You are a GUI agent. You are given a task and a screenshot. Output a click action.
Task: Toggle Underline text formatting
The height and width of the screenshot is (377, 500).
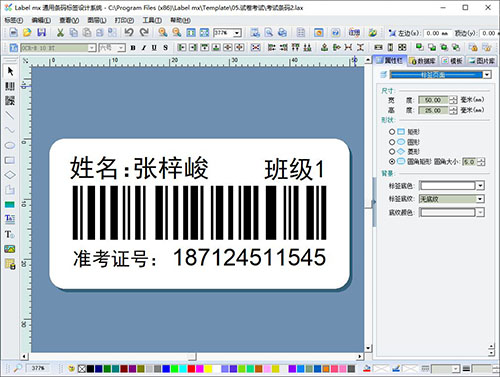click(154, 48)
